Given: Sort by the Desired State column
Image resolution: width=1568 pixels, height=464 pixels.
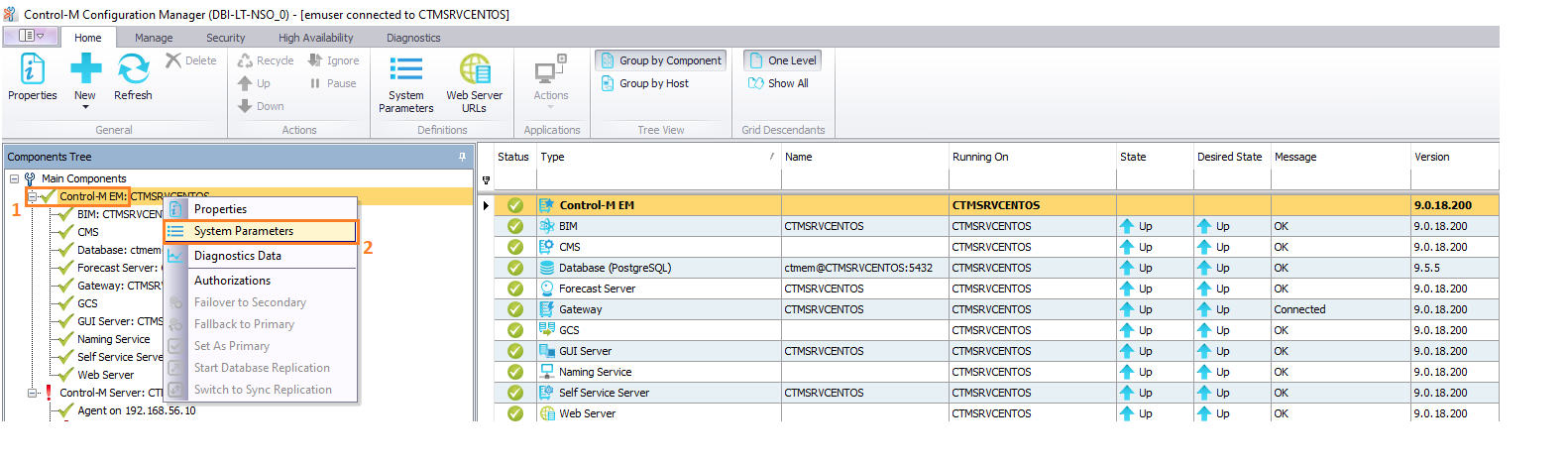Looking at the screenshot, I should 1231,157.
